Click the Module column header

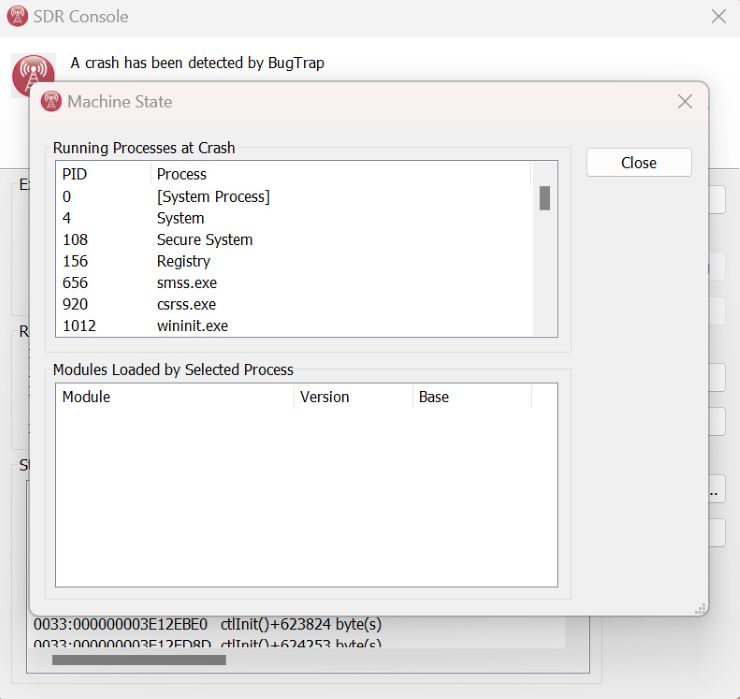click(175, 396)
